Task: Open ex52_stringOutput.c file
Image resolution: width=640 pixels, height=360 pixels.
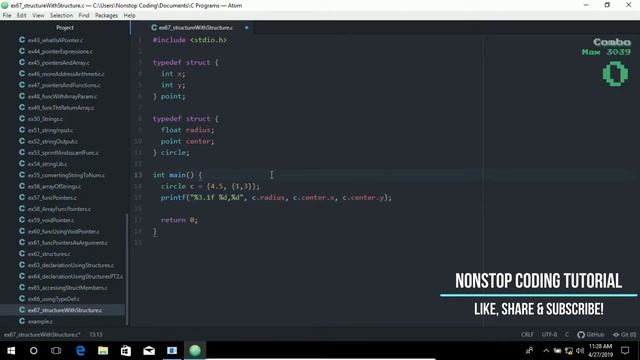Action: (53, 142)
